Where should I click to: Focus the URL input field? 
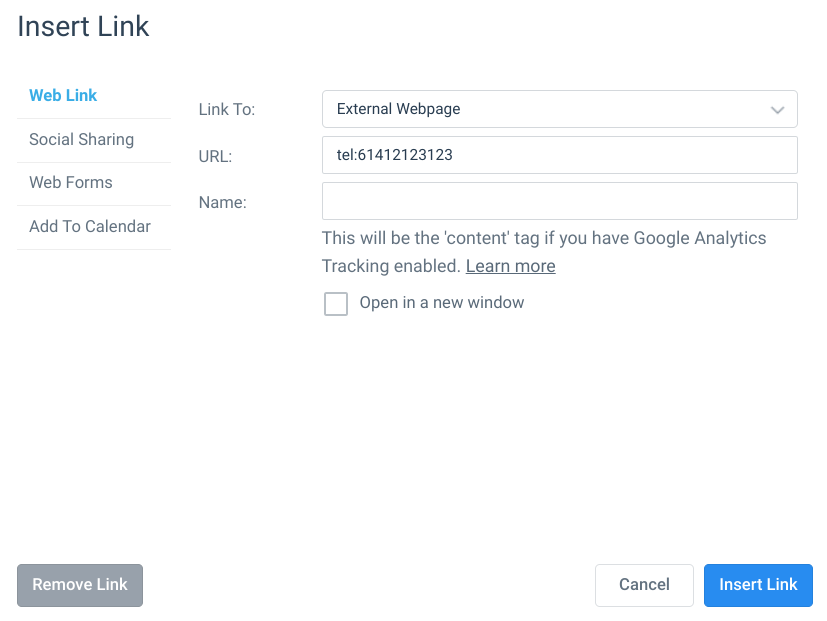coord(560,155)
